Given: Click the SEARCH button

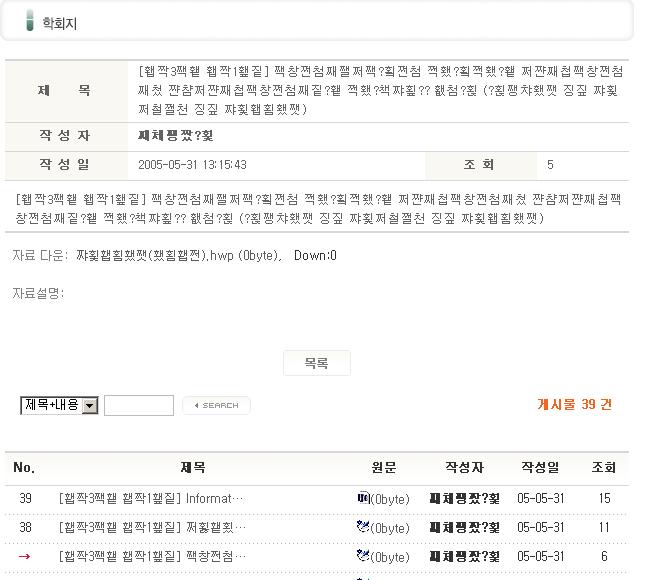Looking at the screenshot, I should coord(216,405).
